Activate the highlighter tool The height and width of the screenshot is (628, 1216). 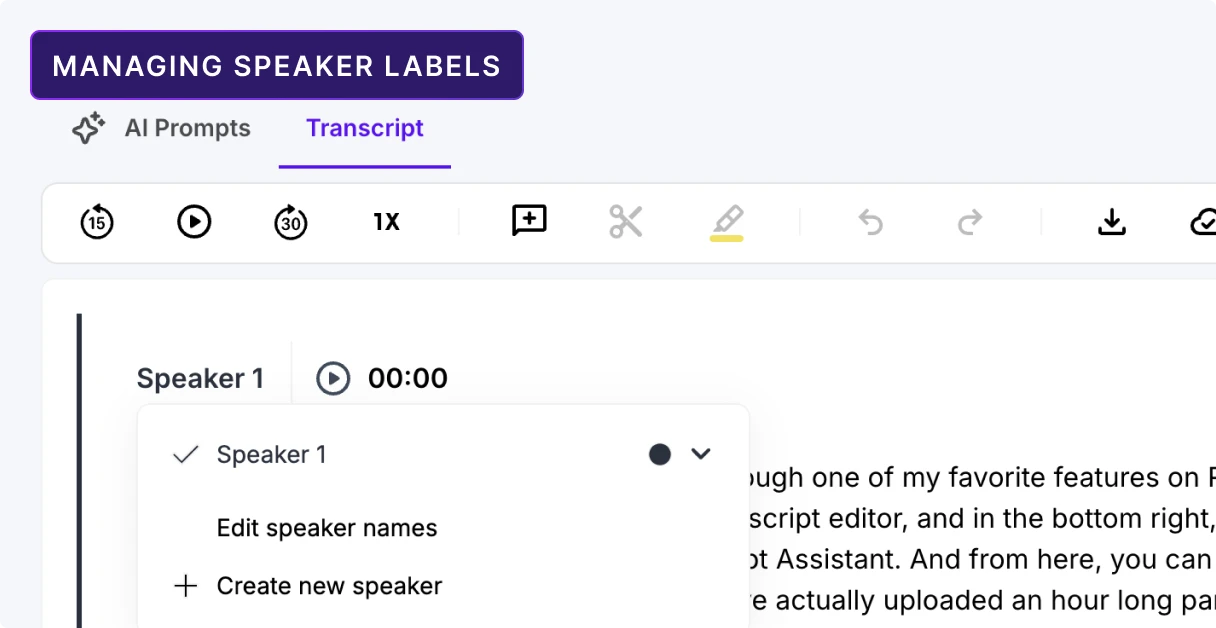[727, 222]
